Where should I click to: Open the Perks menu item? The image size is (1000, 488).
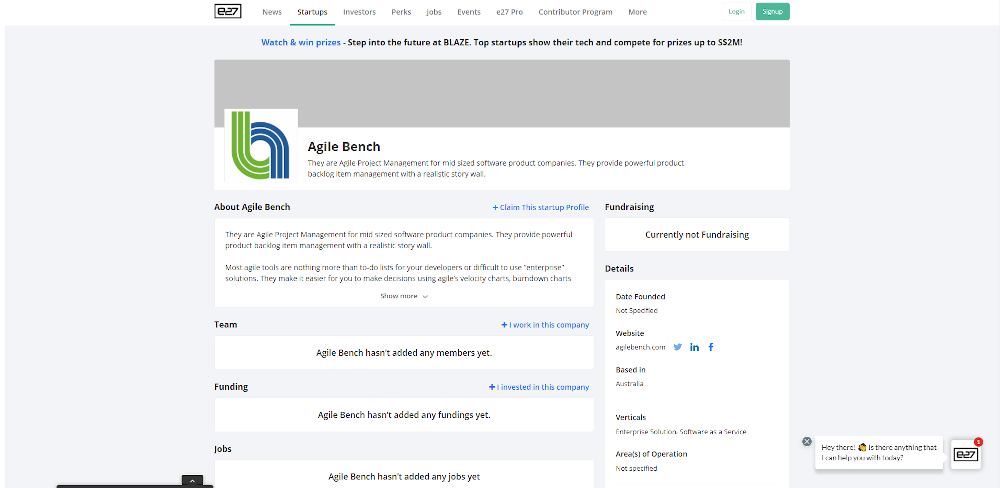pyautogui.click(x=401, y=12)
